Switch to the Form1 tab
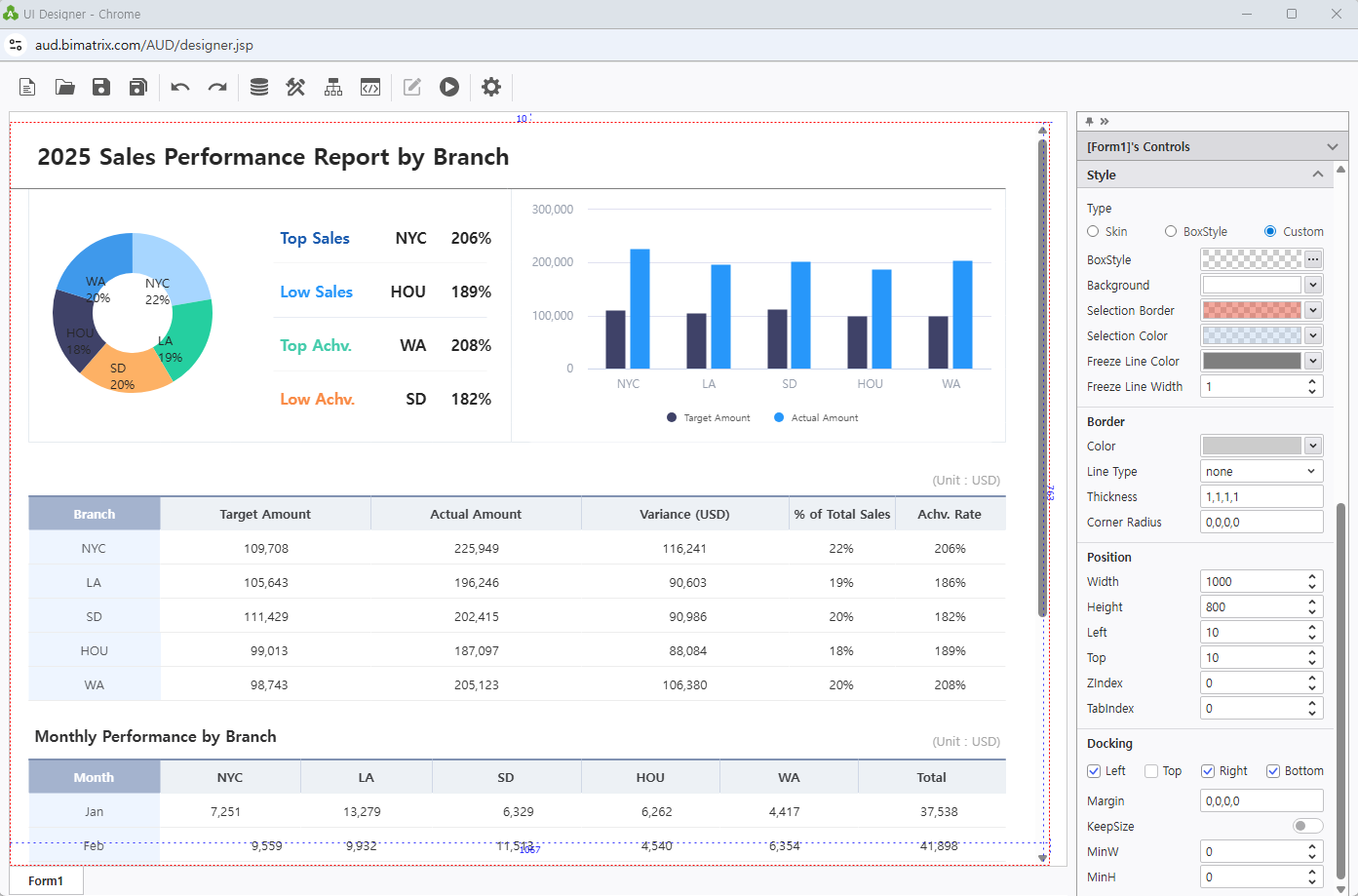Viewport: 1358px width, 896px height. click(46, 880)
